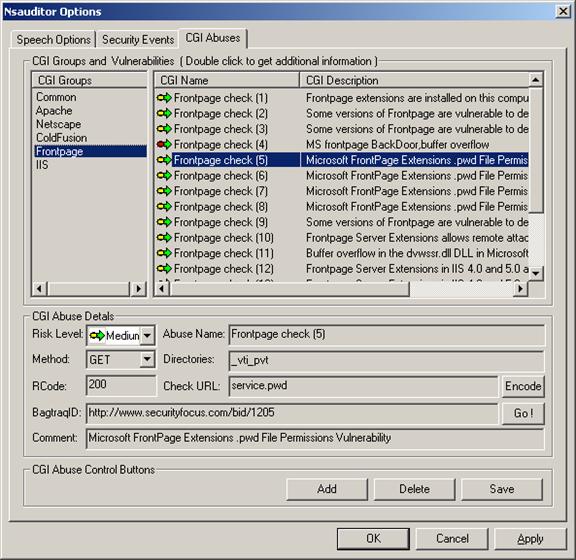Select the CGI Abuses tab
576x560 pixels.
(213, 38)
